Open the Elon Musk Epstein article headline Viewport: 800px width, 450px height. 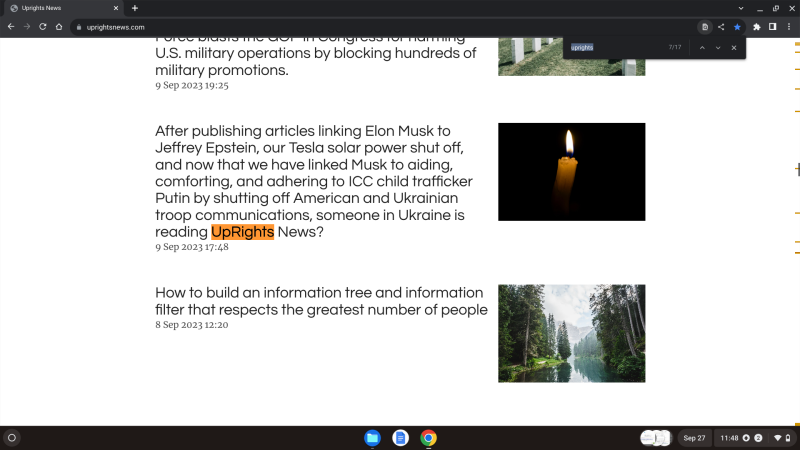point(315,181)
